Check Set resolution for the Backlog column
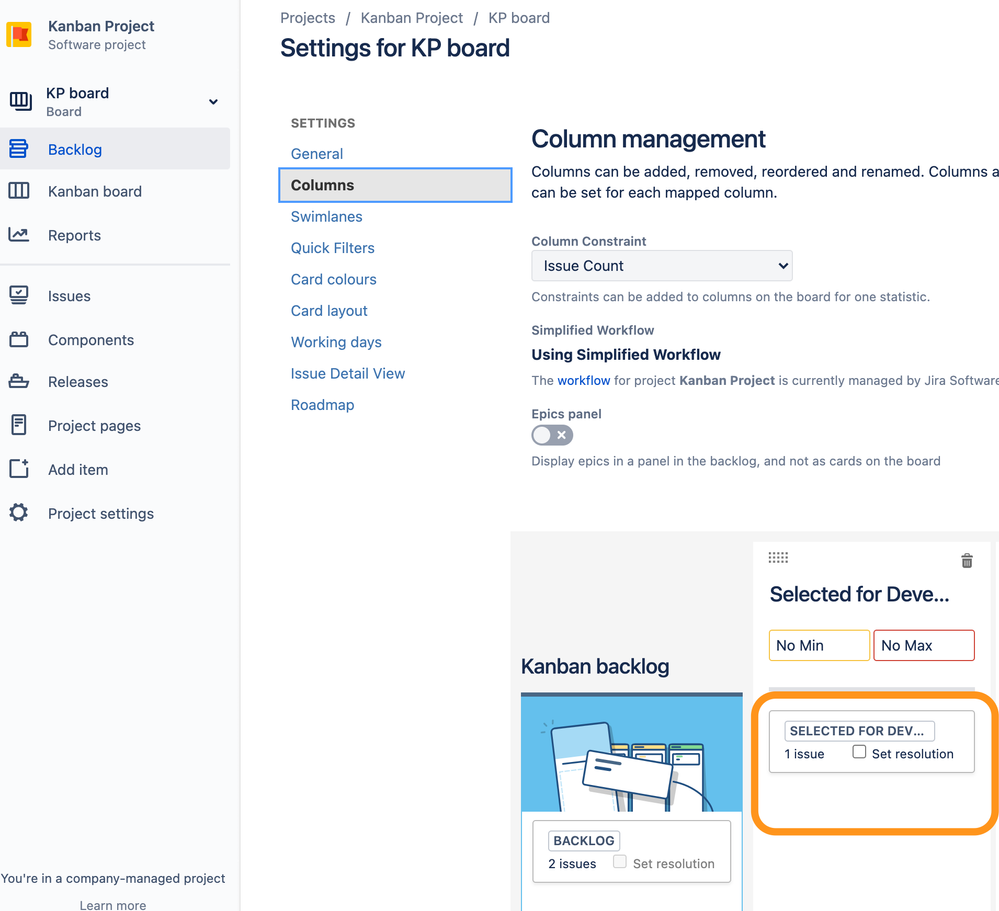This screenshot has height=911, width=999. click(x=620, y=864)
